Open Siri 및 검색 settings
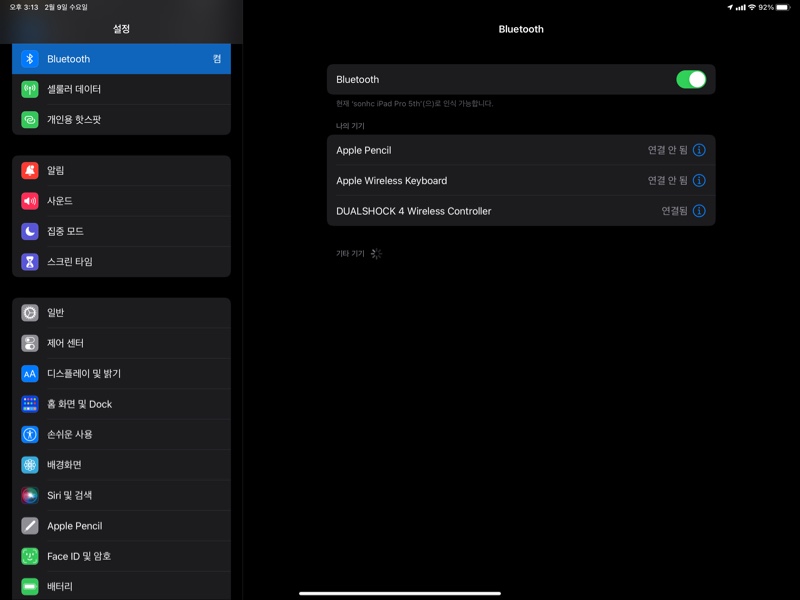Screen dimensions: 800x600 pos(121,495)
